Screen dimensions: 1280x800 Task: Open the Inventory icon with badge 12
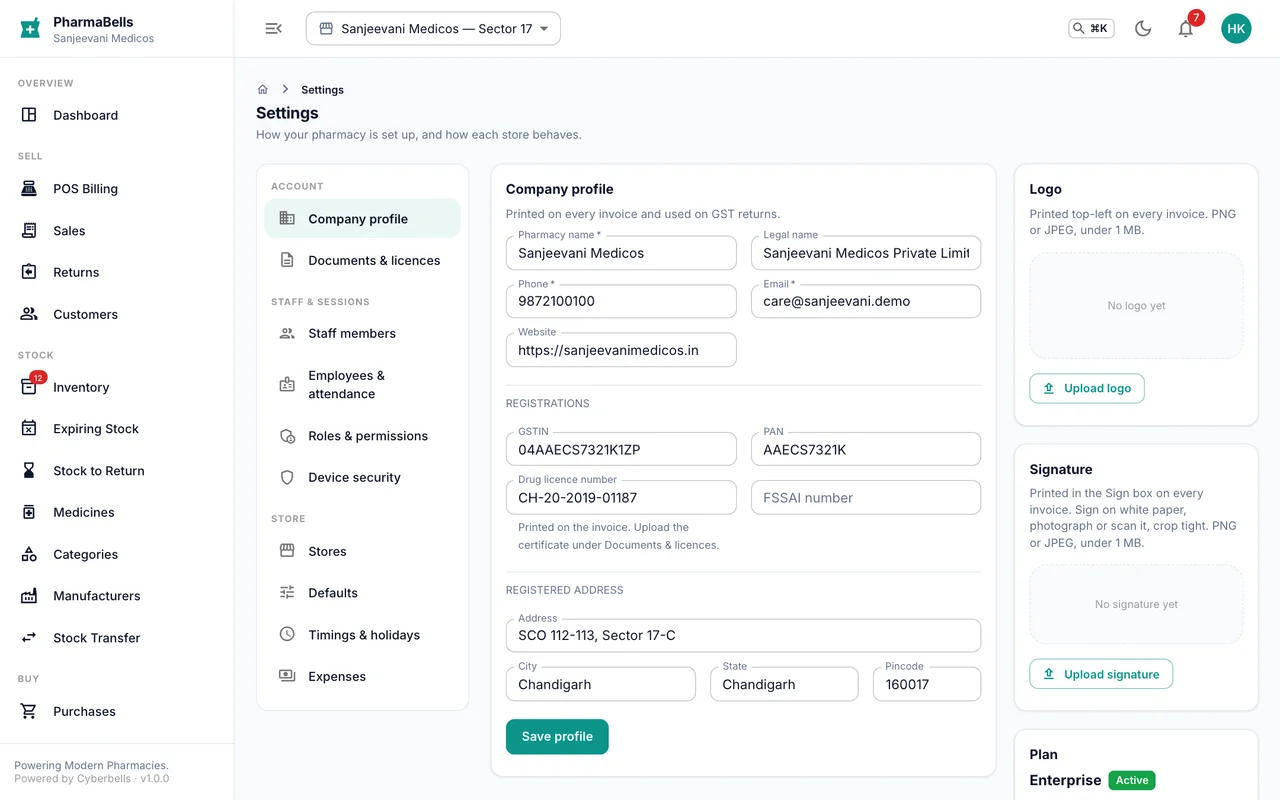[29, 387]
